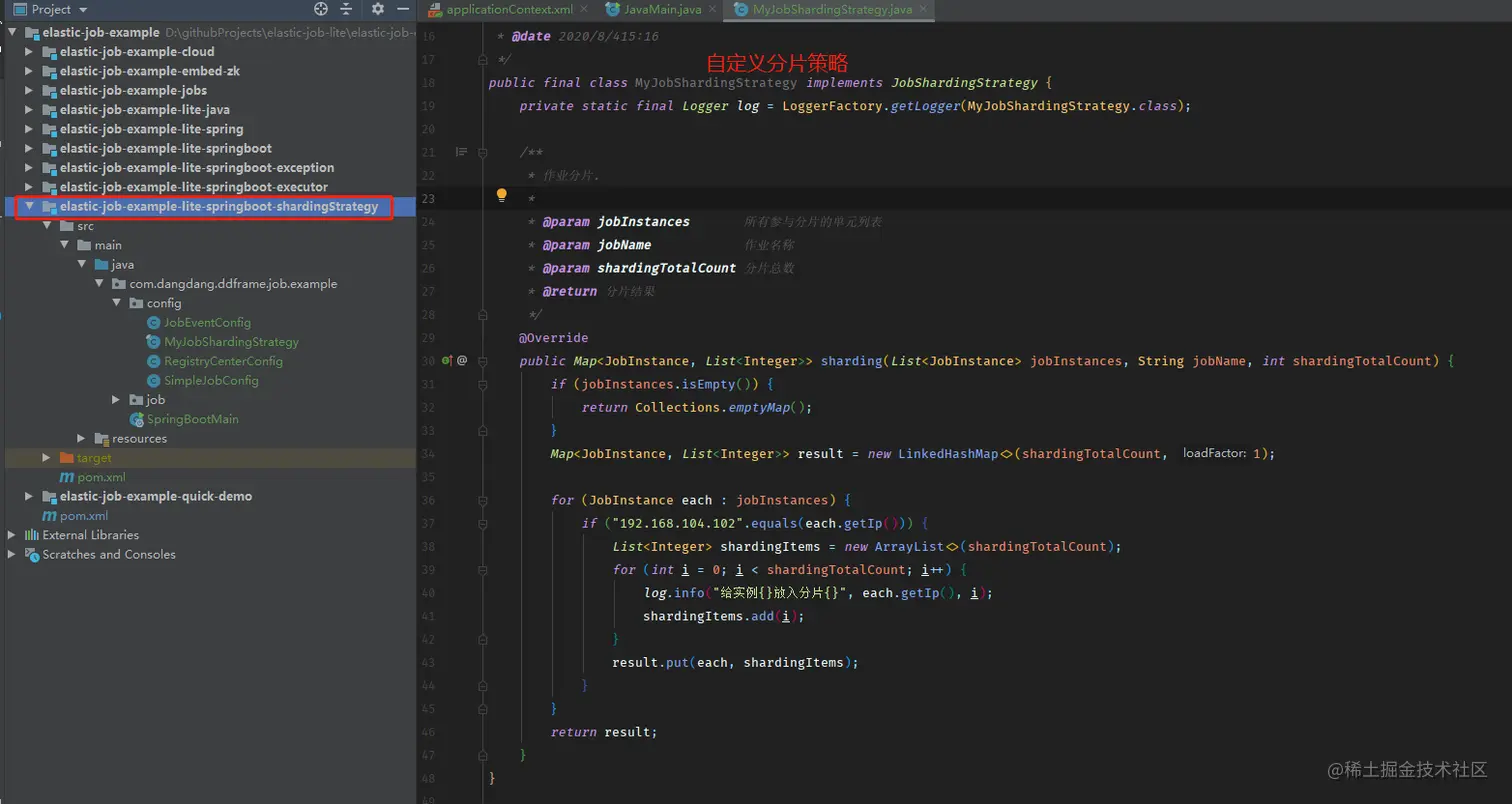The height and width of the screenshot is (804, 1512).
Task: Expand the elastic-job-example-jobs module
Action: [30, 90]
